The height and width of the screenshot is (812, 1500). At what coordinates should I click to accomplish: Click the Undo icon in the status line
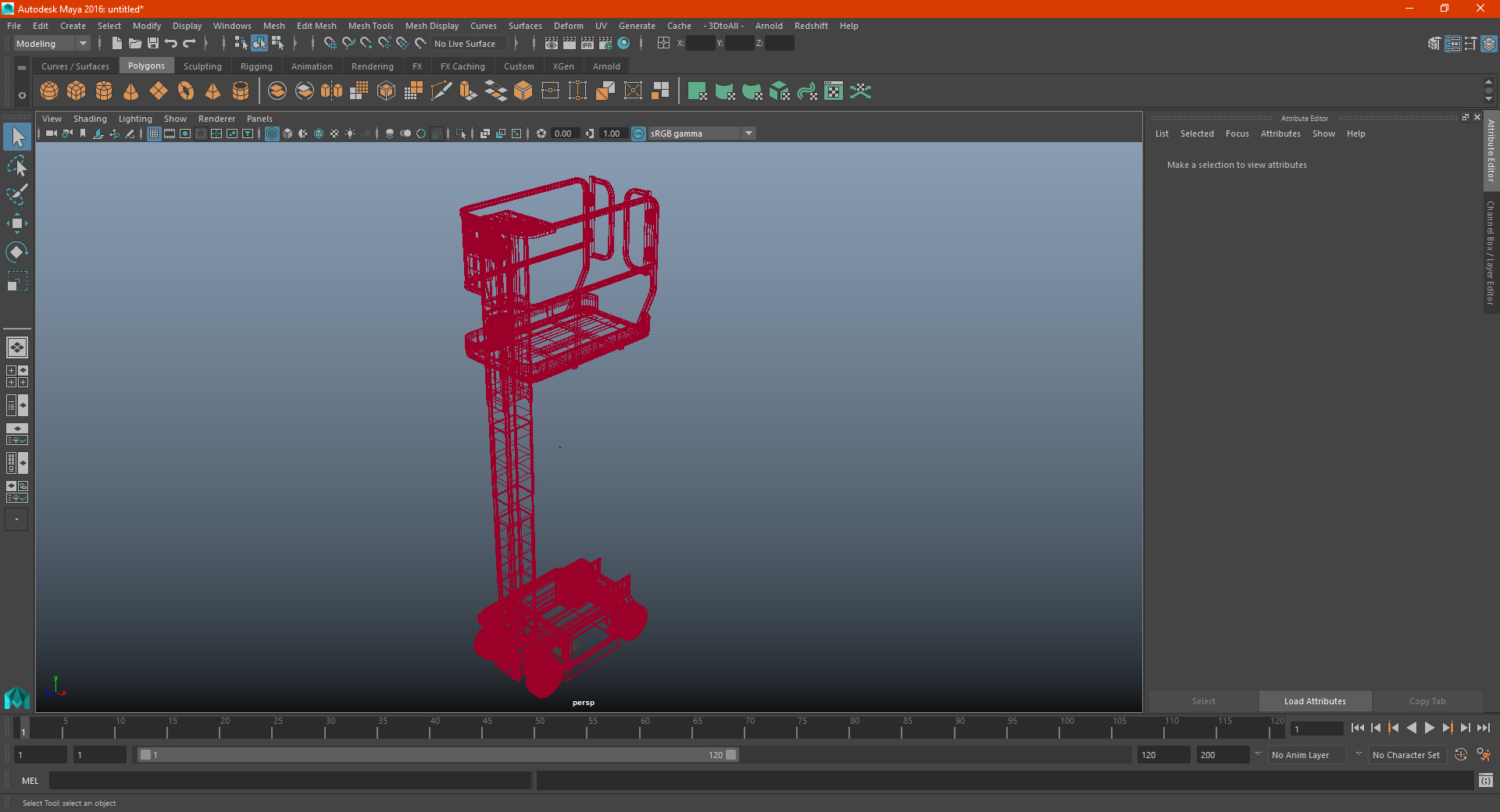click(x=171, y=44)
